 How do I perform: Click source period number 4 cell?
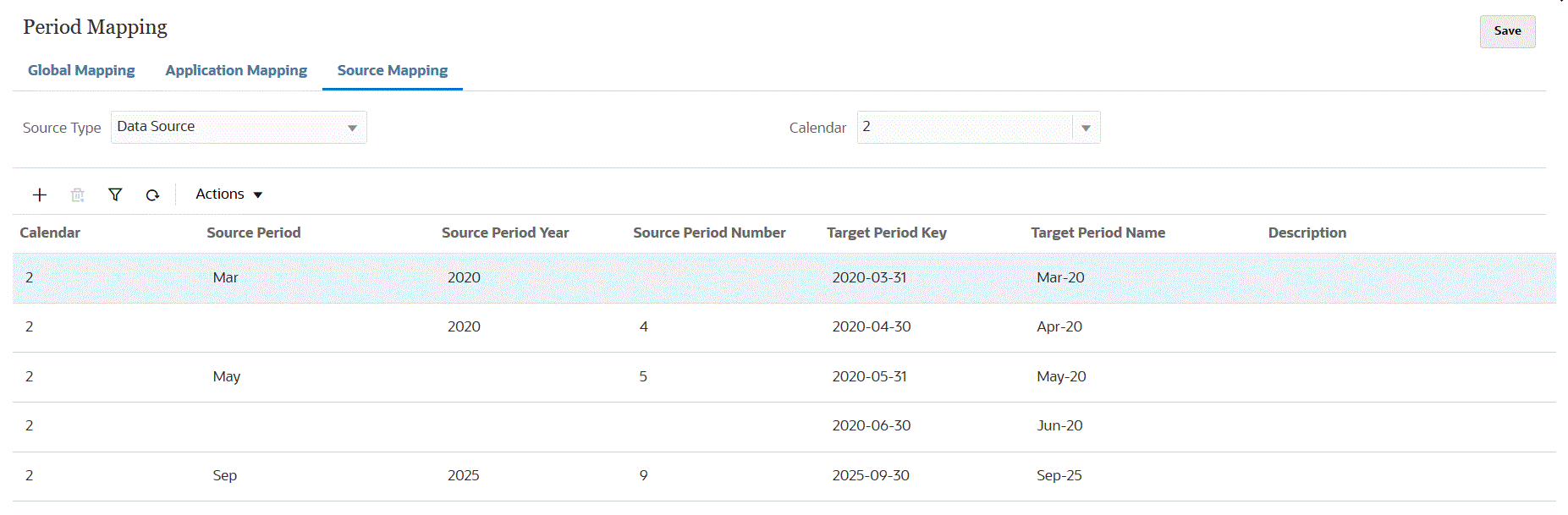[x=644, y=326]
